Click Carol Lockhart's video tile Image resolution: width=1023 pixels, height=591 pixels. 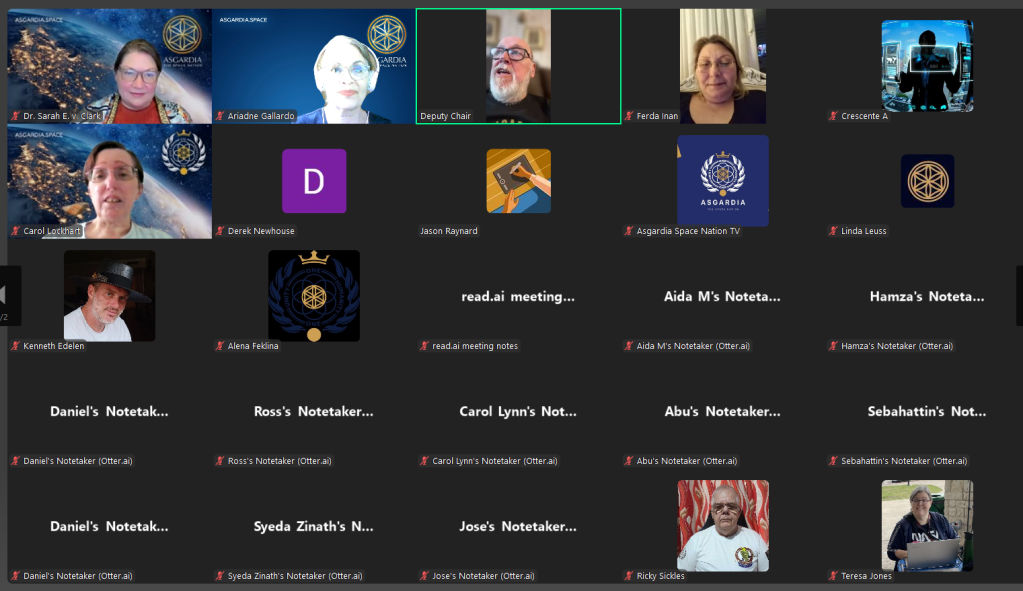(110, 181)
